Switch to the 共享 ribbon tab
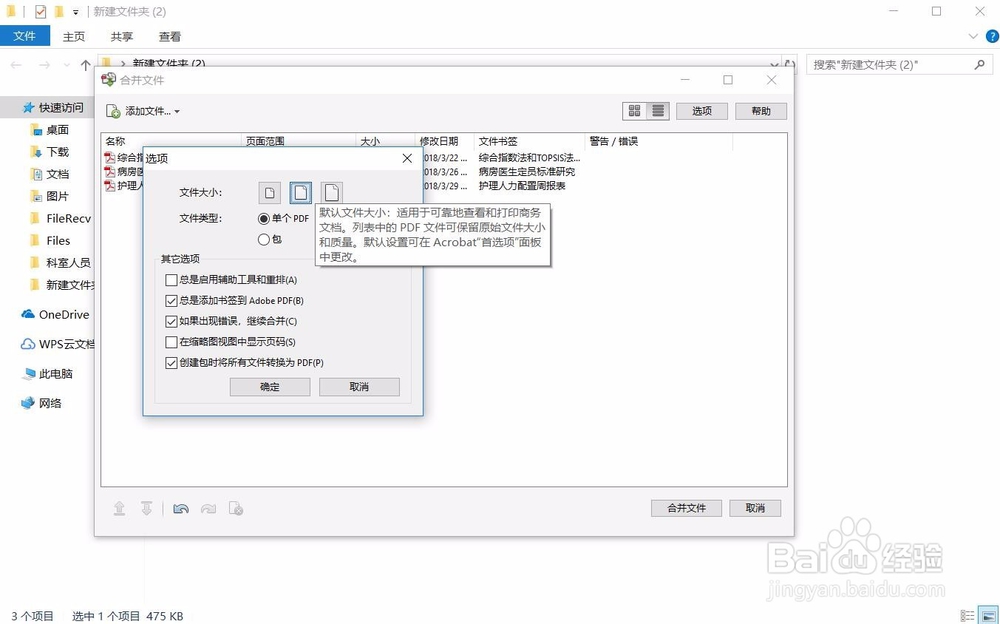1000x624 pixels. click(121, 36)
